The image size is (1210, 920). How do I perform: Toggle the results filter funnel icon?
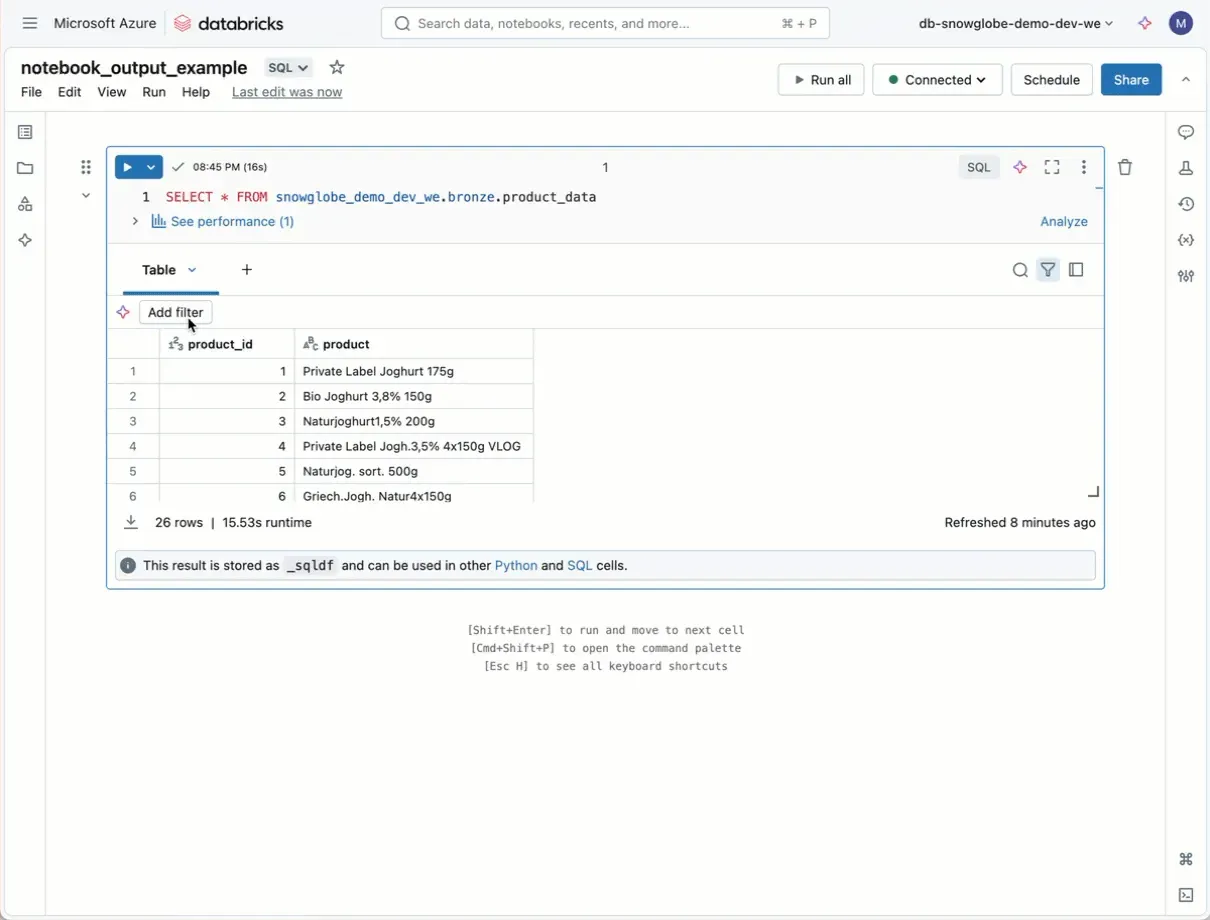click(1048, 270)
